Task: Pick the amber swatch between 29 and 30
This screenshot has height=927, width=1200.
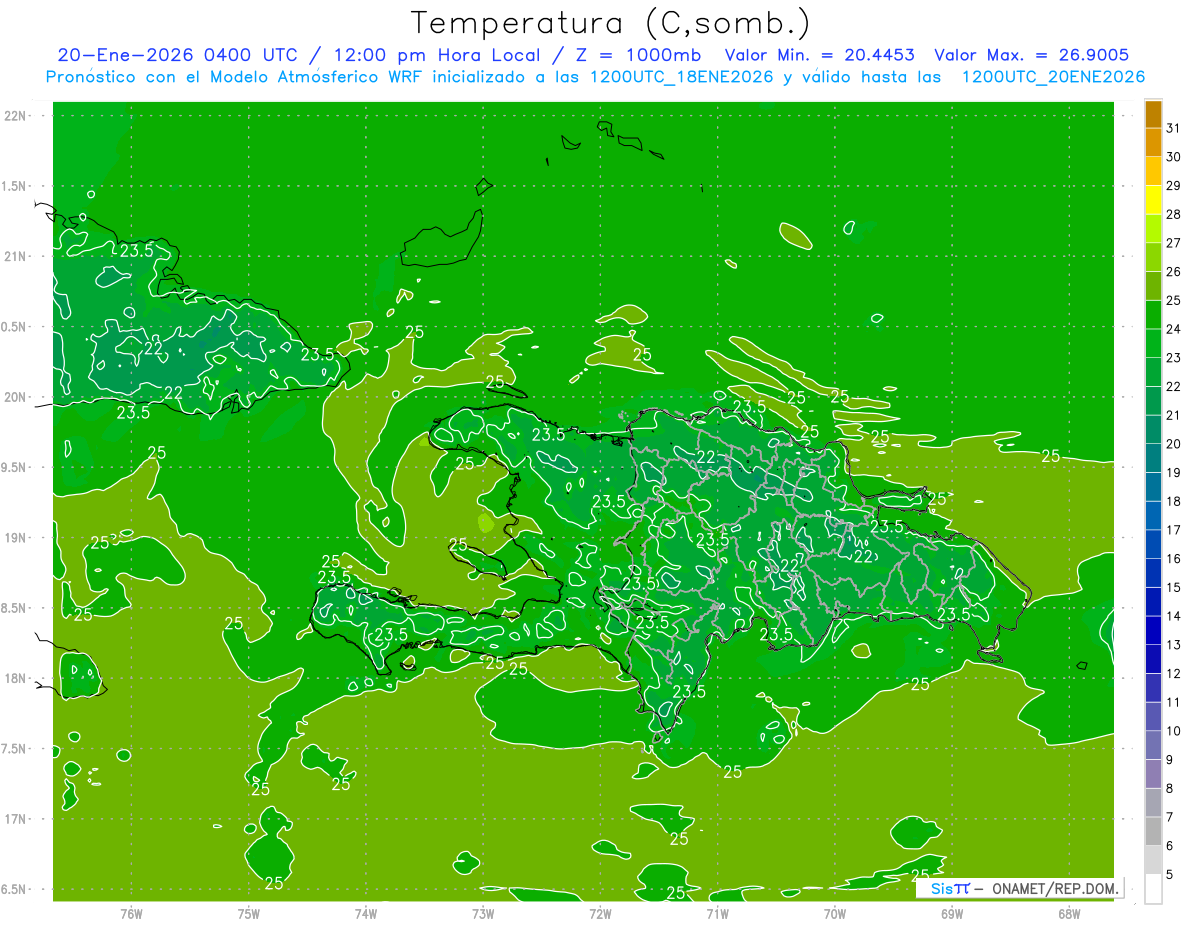Action: tap(1153, 171)
